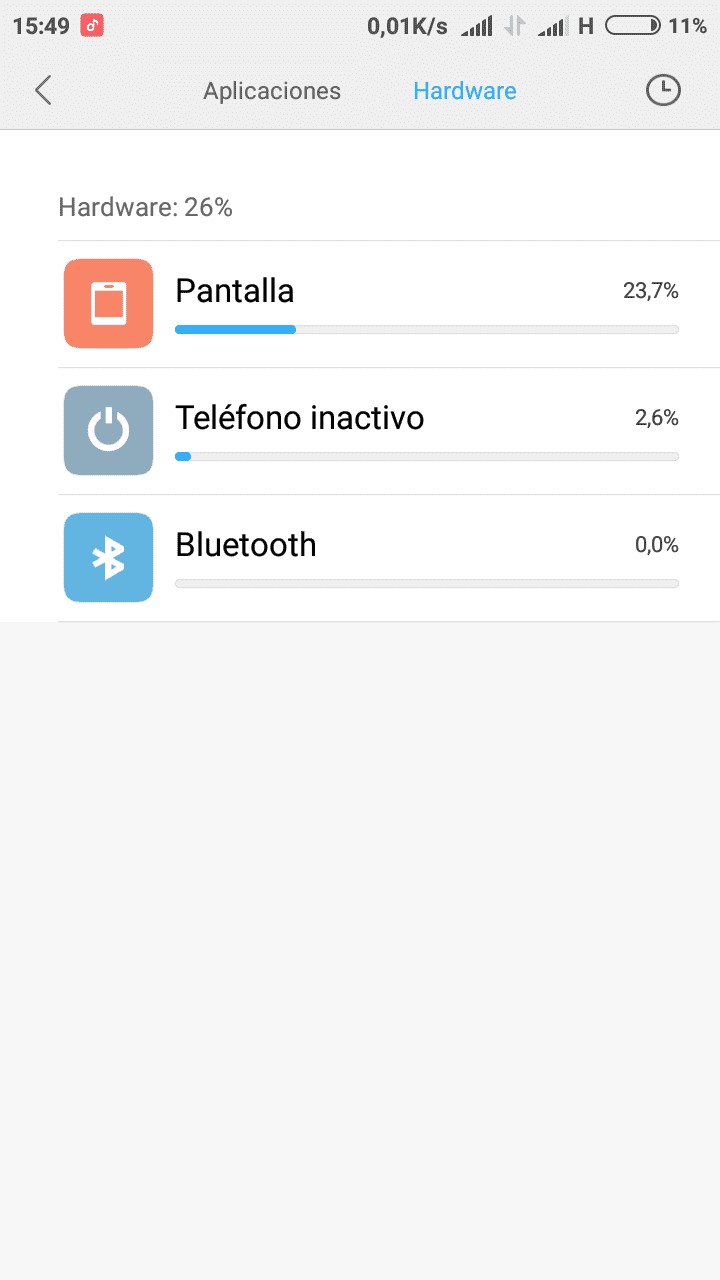This screenshot has height=1280, width=720.
Task: Click the Bluetooth usage progress bar
Action: [x=427, y=583]
